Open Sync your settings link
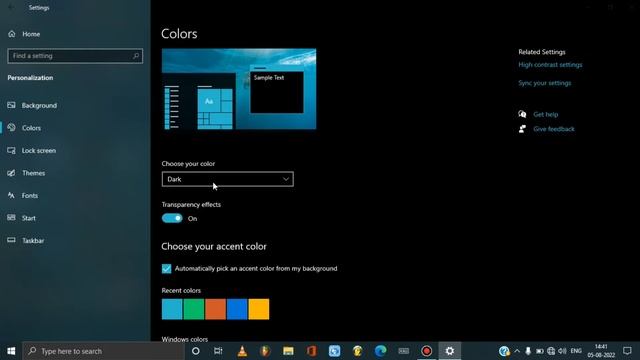Viewport: 640px width, 360px height. click(544, 83)
